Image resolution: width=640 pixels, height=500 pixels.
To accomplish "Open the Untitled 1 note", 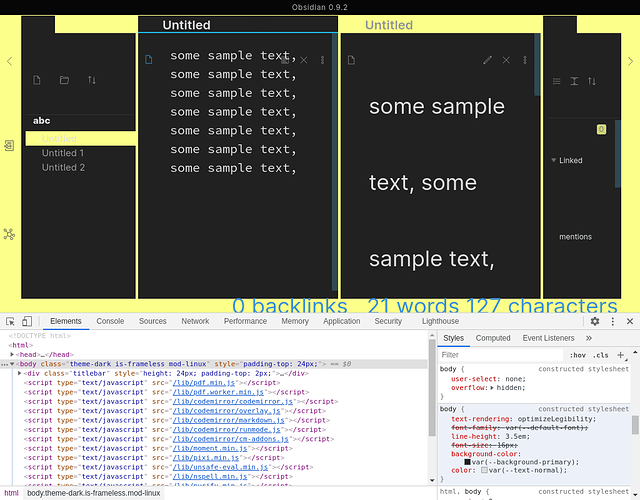I will pos(63,153).
